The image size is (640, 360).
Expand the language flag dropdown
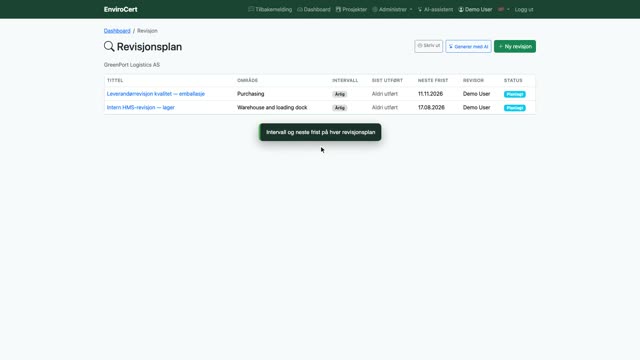(504, 9)
